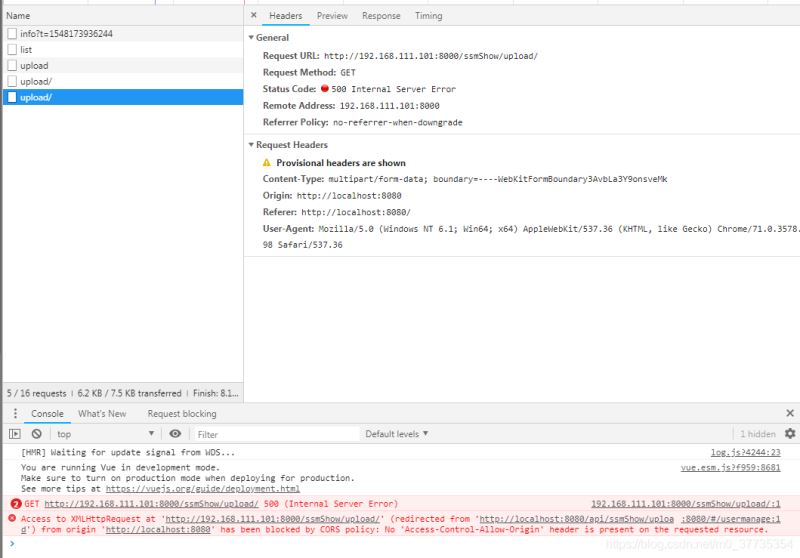Switch to the Console drawer tab
800x558 pixels.
click(x=47, y=414)
